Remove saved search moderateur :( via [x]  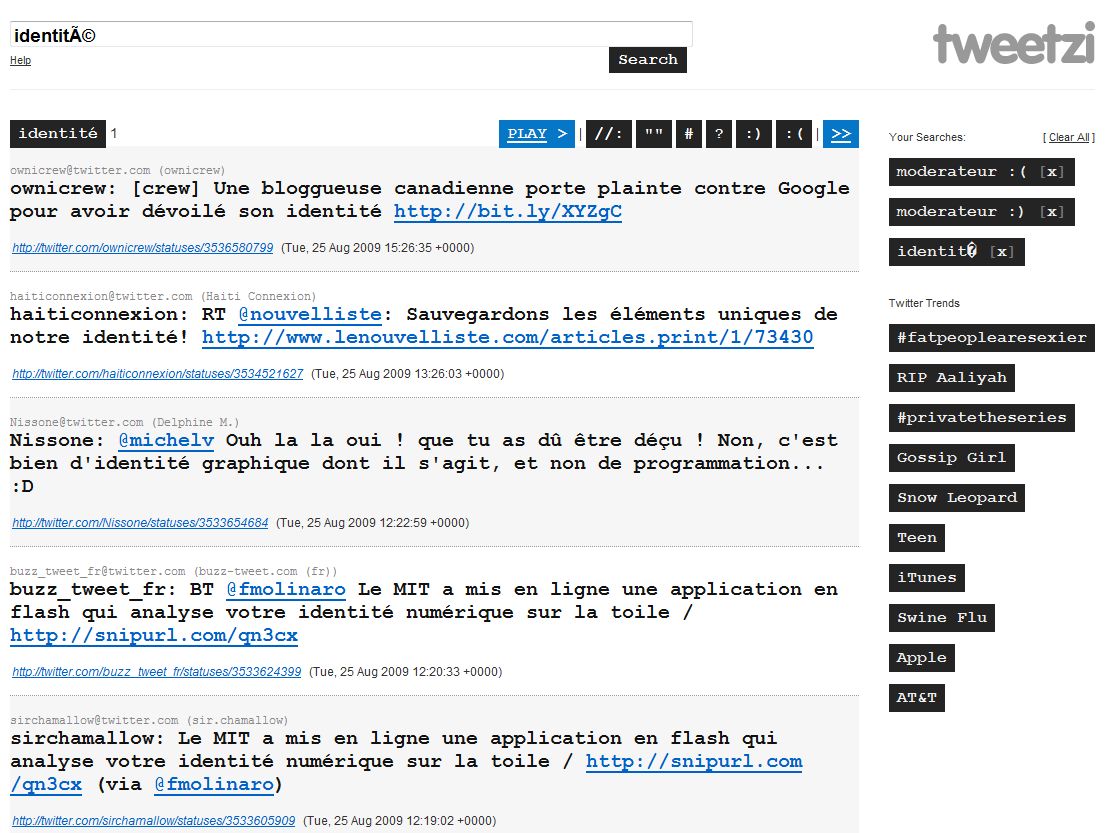1051,172
